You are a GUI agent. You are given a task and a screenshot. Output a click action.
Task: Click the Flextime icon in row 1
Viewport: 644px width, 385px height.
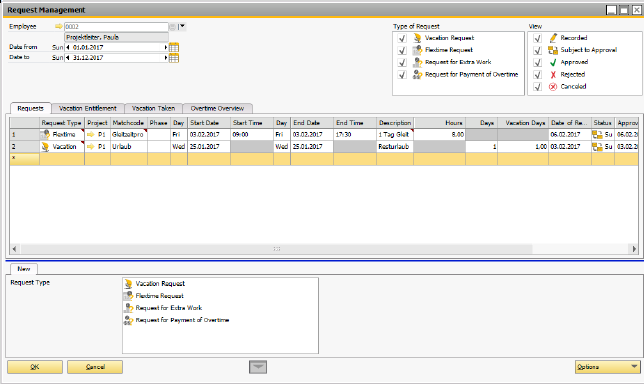(45, 134)
